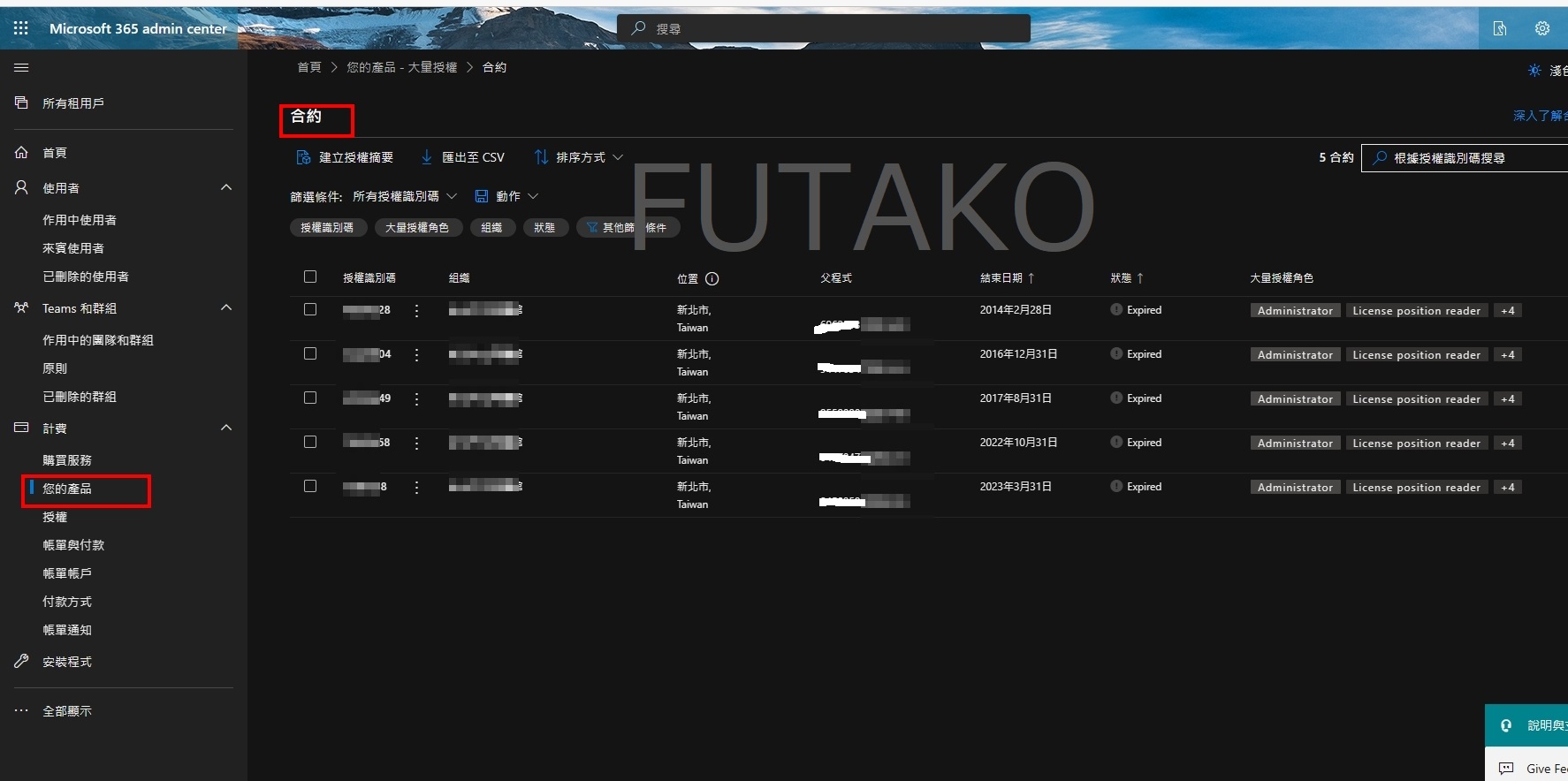This screenshot has height=781, width=1568.
Task: Click the 根據授權識別碼搜尋 search field
Action: (x=1467, y=158)
